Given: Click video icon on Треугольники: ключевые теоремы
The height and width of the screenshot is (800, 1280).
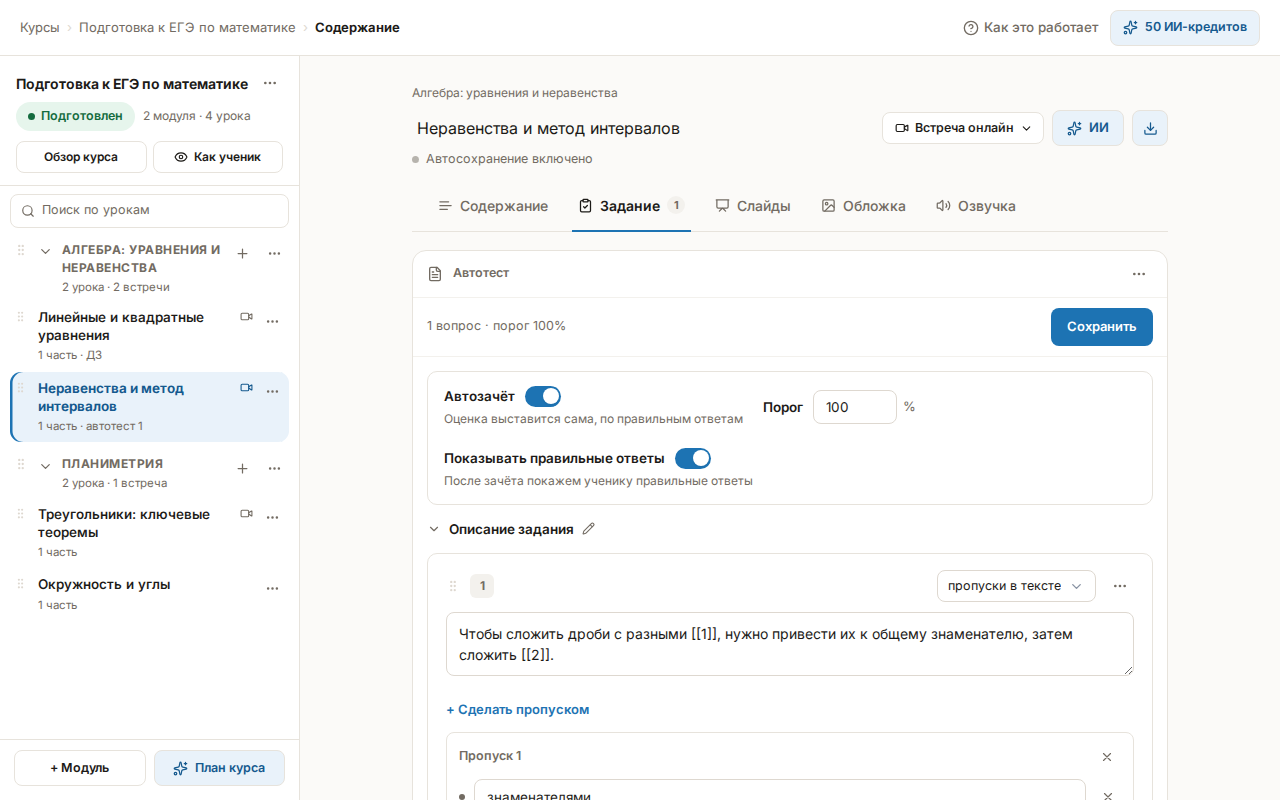Looking at the screenshot, I should coord(246,514).
